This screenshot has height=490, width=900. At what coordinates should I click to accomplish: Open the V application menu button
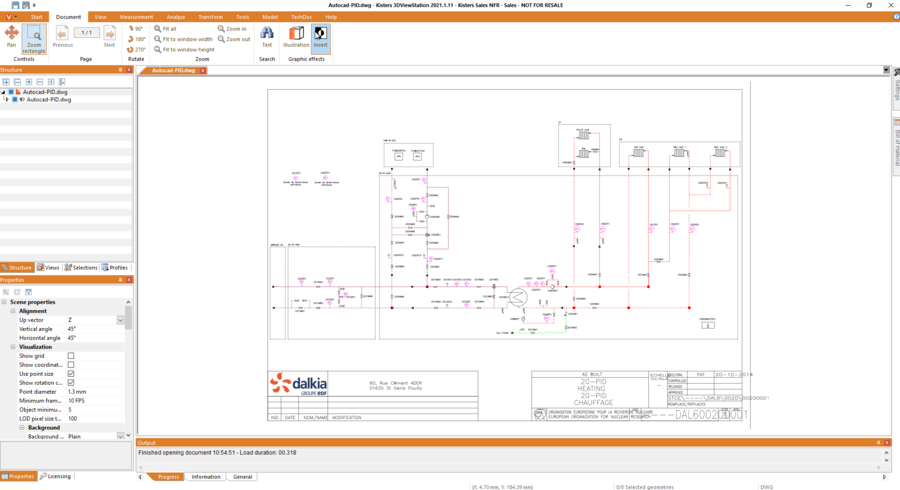pyautogui.click(x=9, y=17)
